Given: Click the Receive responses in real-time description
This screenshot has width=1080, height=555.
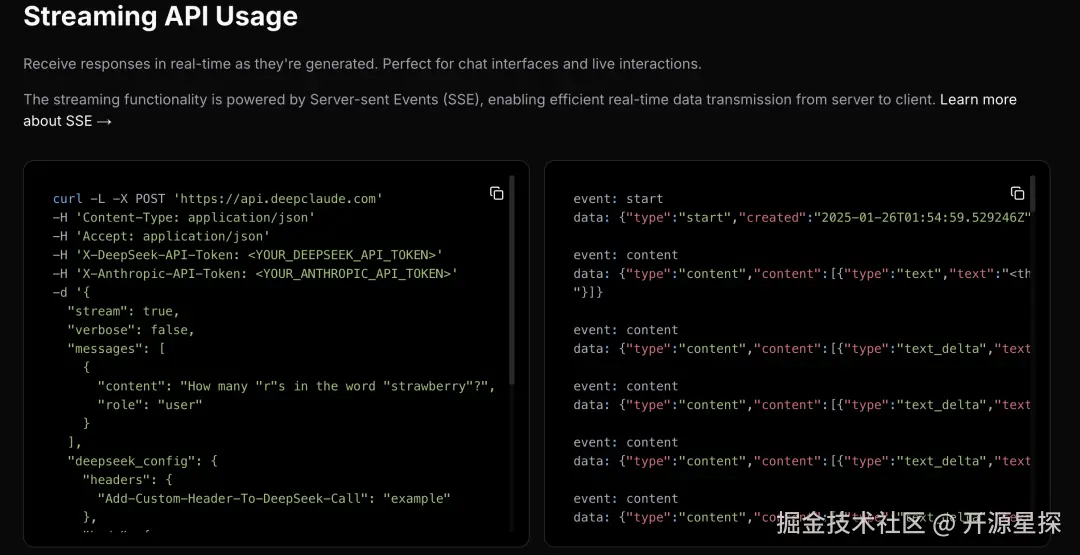Looking at the screenshot, I should tap(362, 64).
